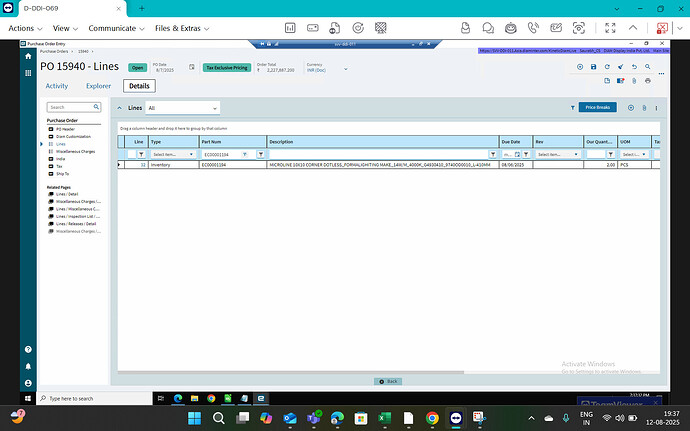Click the calendar icon beside PO Date

tap(191, 67)
